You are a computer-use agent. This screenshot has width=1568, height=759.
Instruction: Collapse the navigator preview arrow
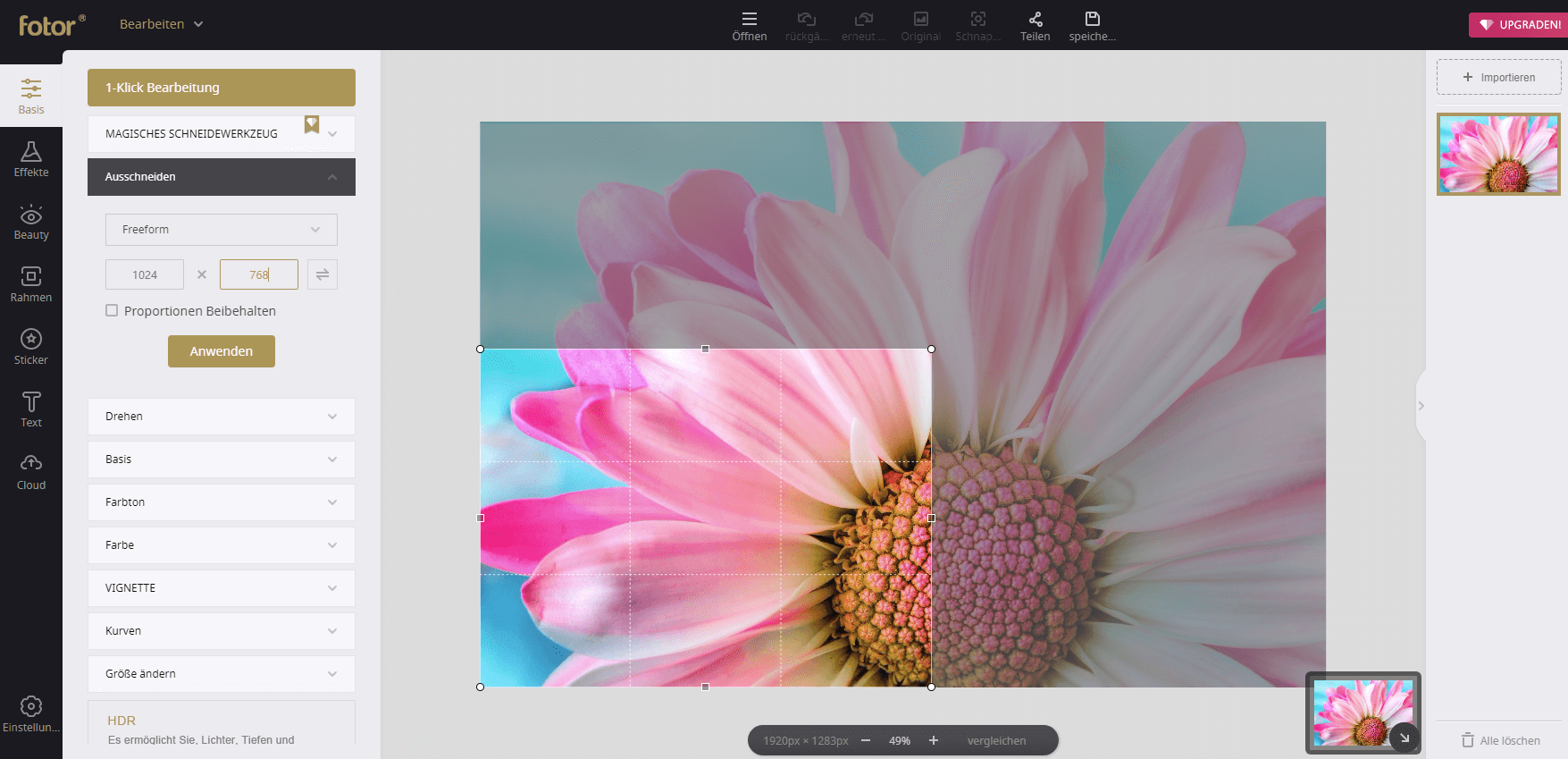click(1404, 738)
